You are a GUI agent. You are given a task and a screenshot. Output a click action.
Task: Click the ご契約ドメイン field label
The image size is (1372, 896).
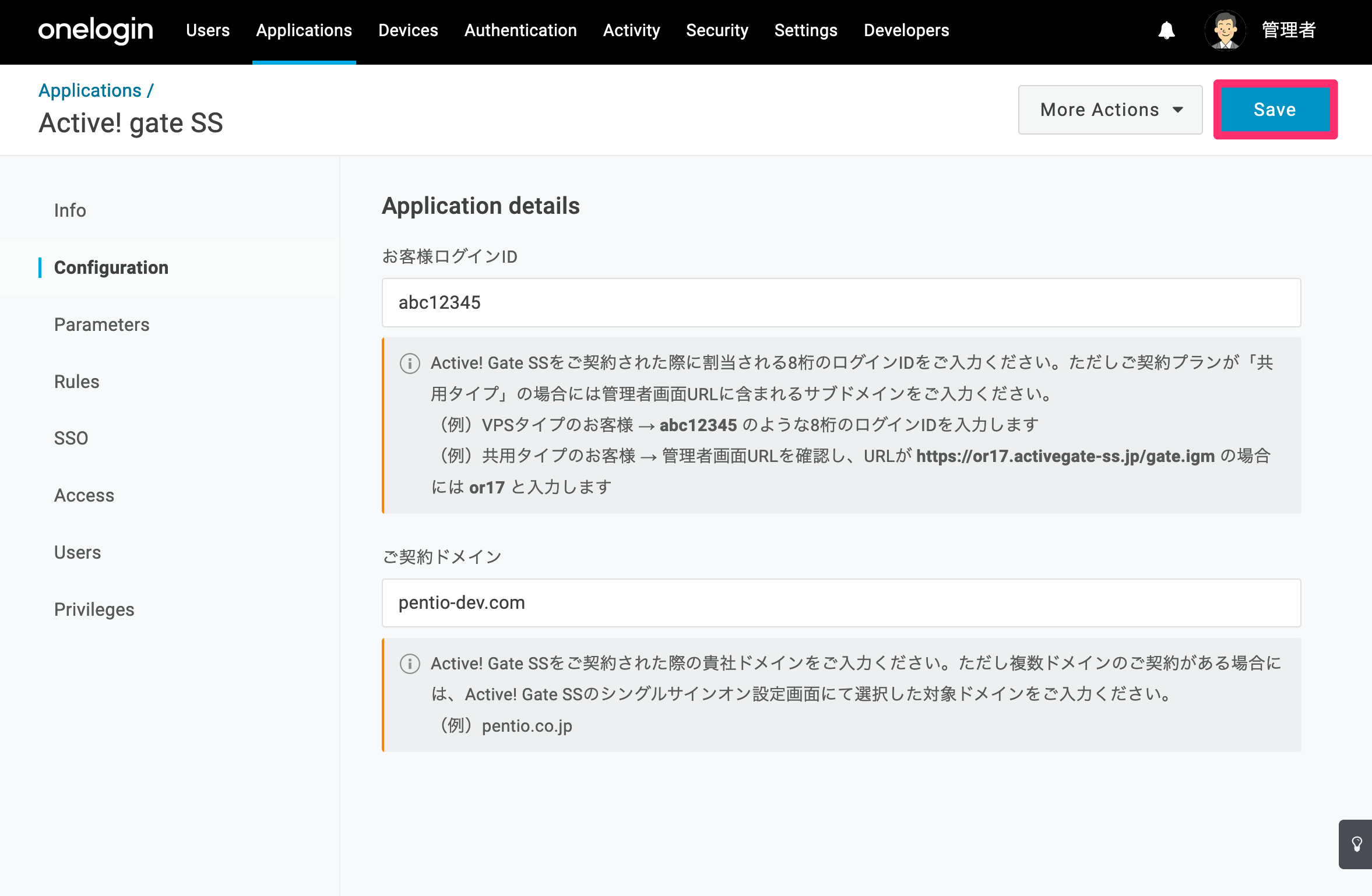click(442, 557)
